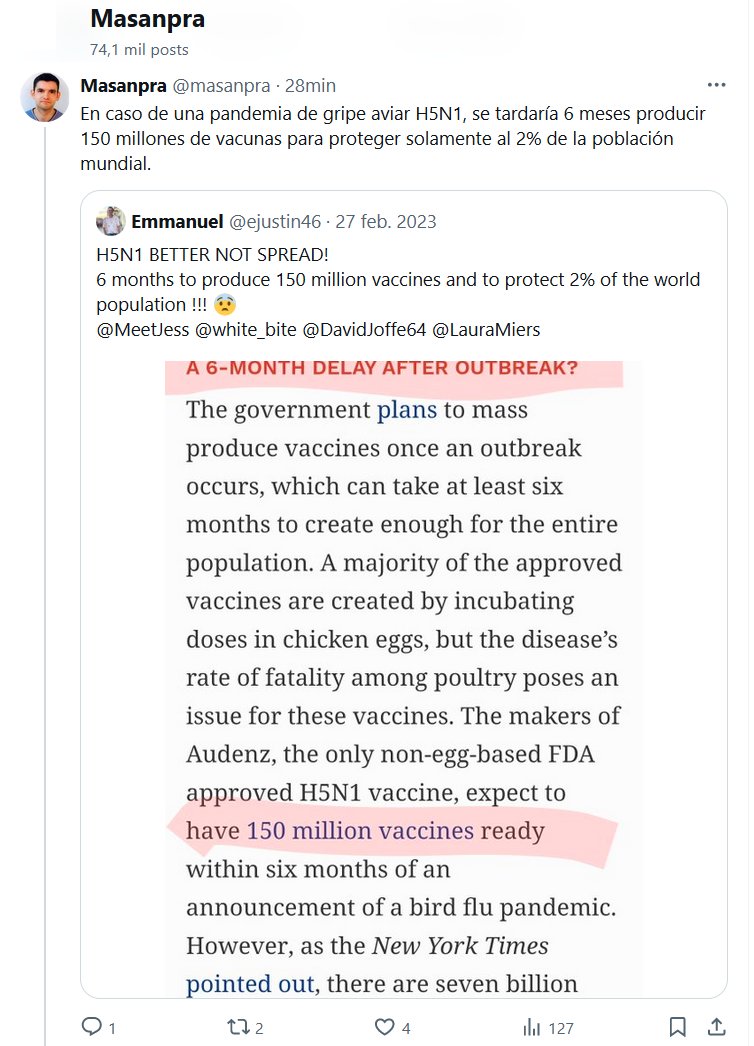
Task: Click Masanpra profile avatar photo
Action: 45,97
